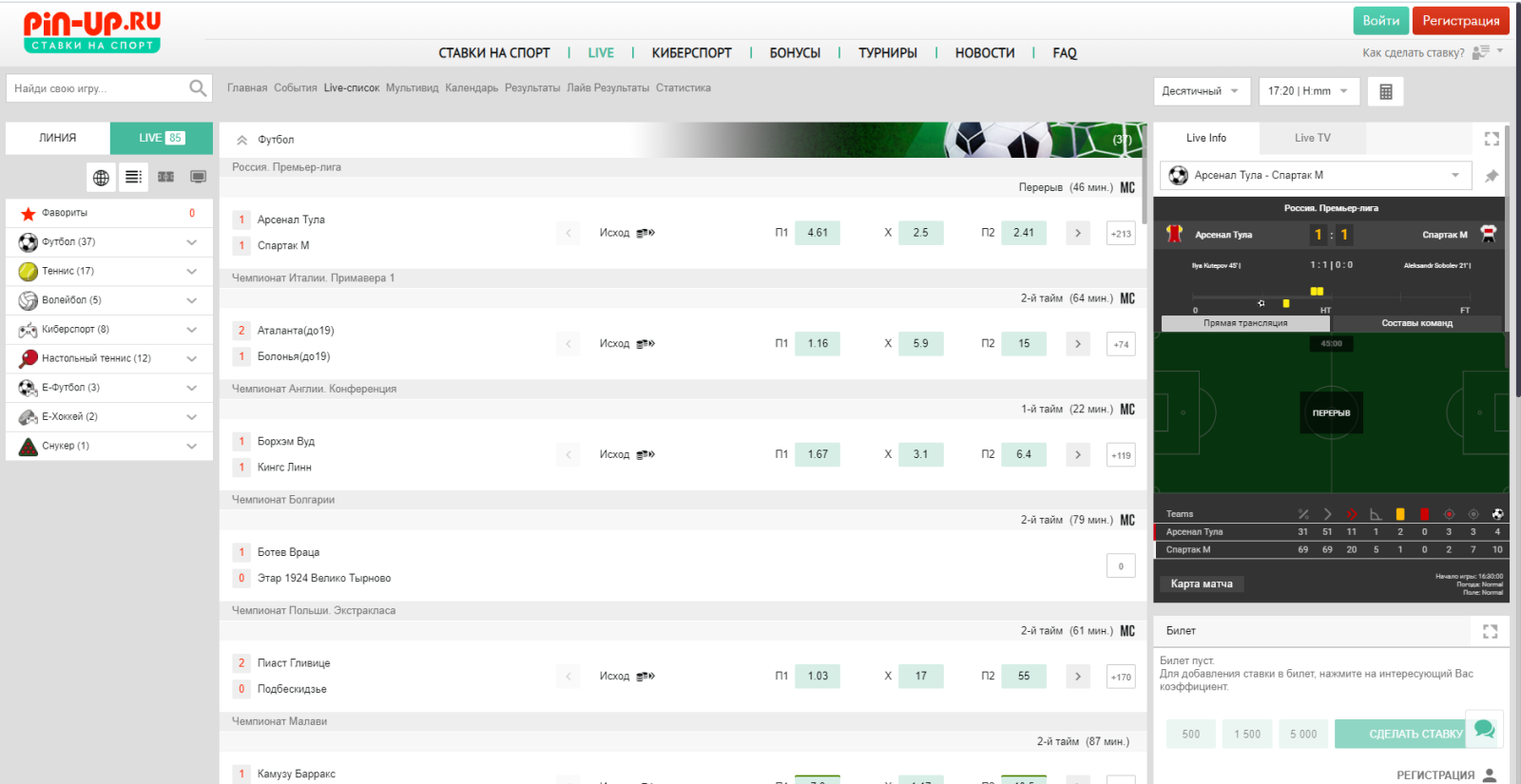
Task: Open КИБЕРСПОРТ in the main menu
Action: 691,53
